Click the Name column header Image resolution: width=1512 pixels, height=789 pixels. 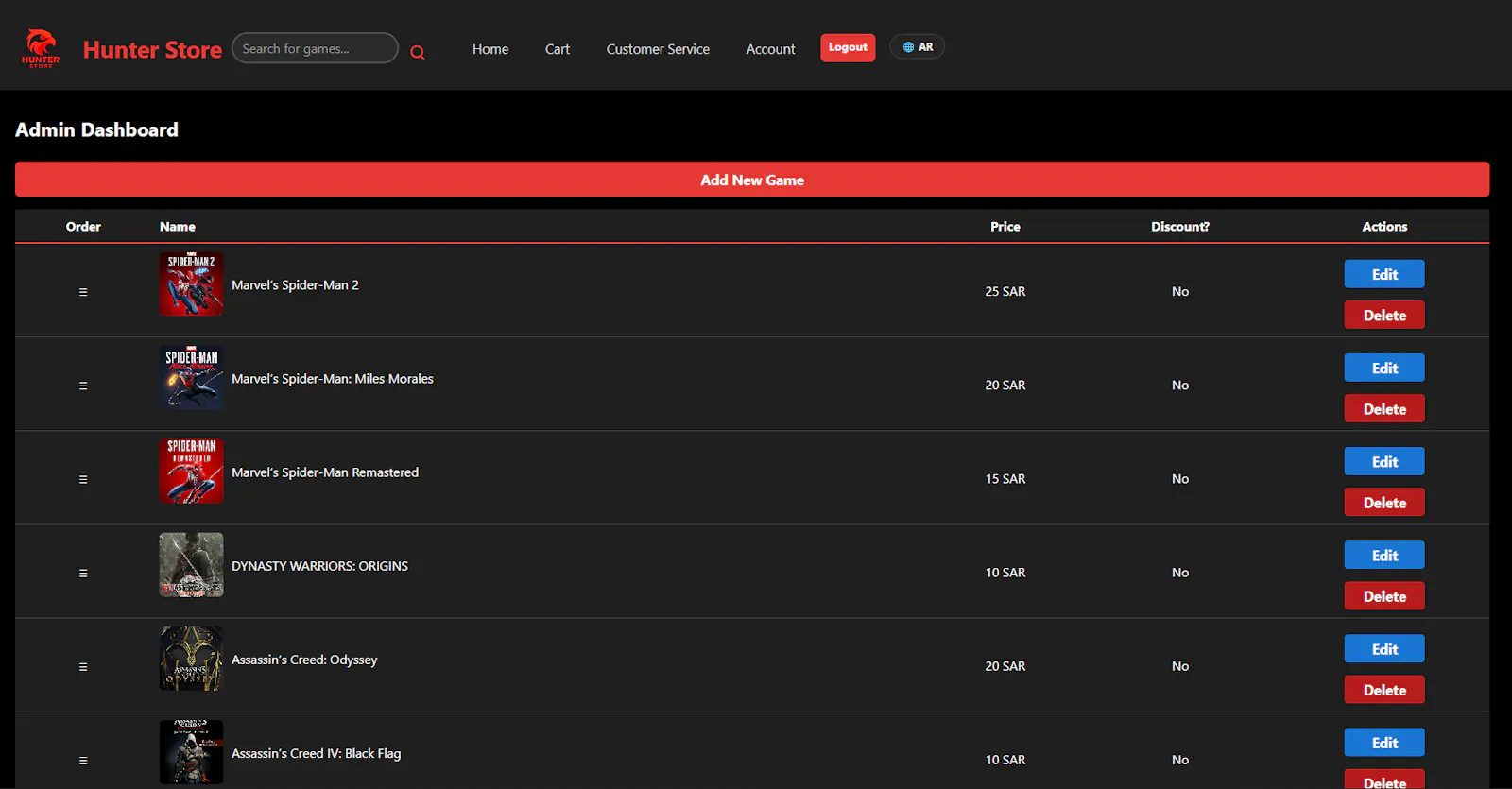click(x=178, y=227)
